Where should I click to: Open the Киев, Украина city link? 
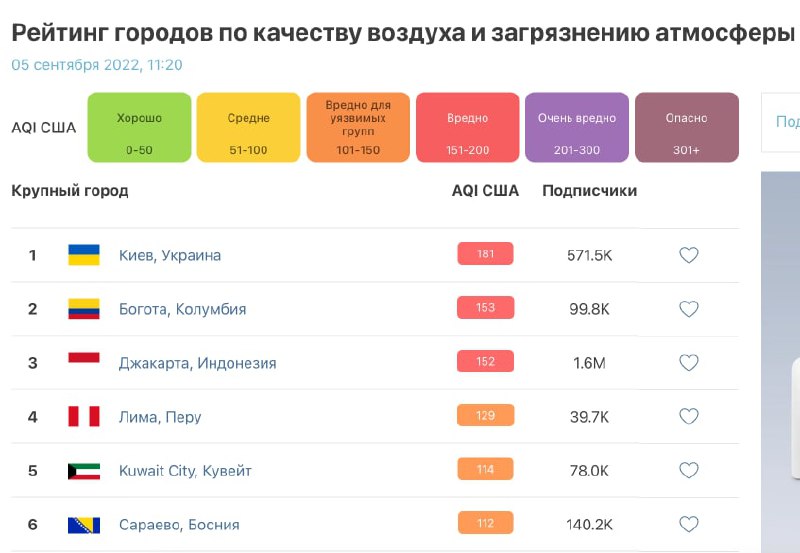pyautogui.click(x=170, y=255)
